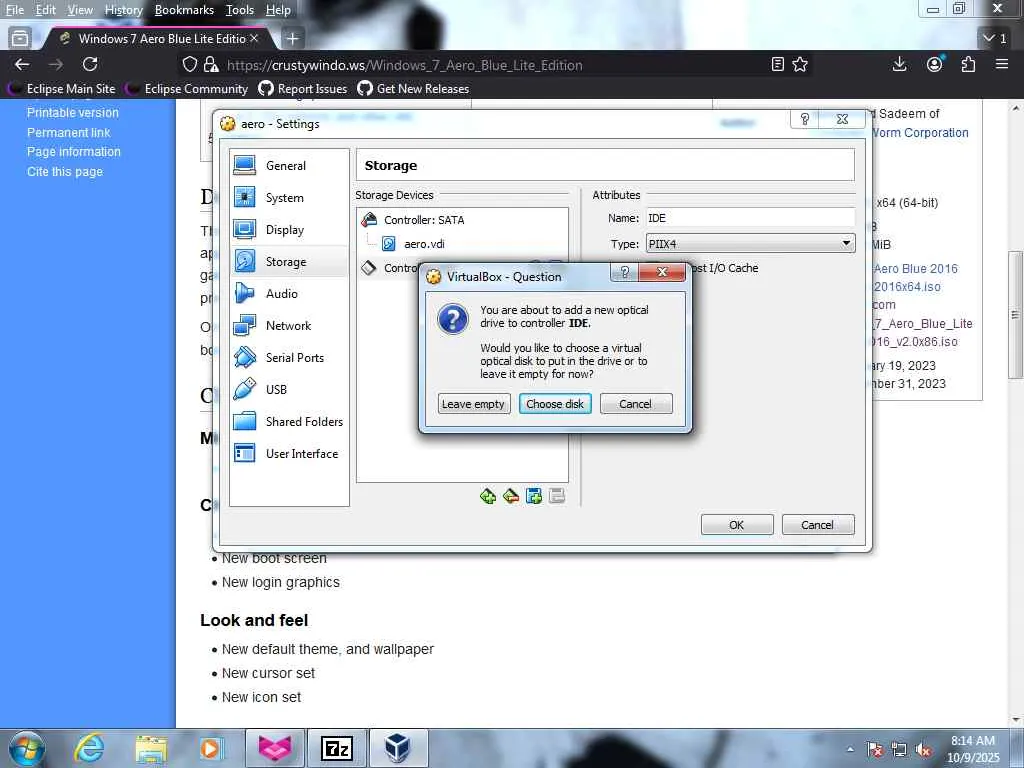This screenshot has height=768, width=1024.
Task: Open the History menu
Action: pyautogui.click(x=123, y=10)
